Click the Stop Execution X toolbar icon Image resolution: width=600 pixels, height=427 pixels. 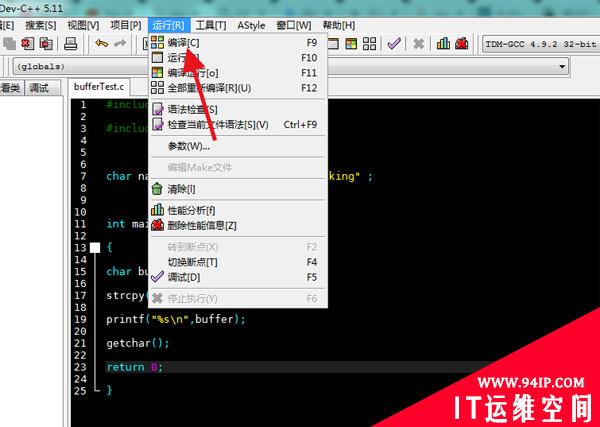[x=419, y=44]
